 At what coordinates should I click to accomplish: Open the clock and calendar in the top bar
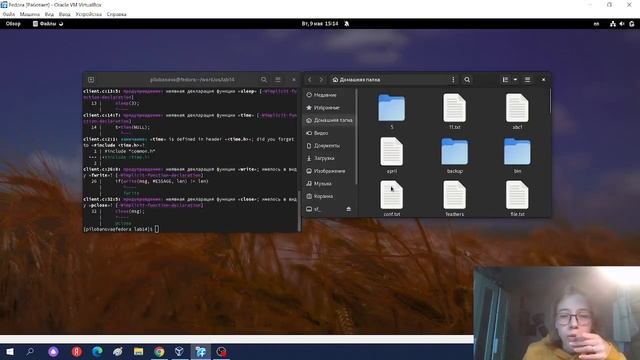320,24
